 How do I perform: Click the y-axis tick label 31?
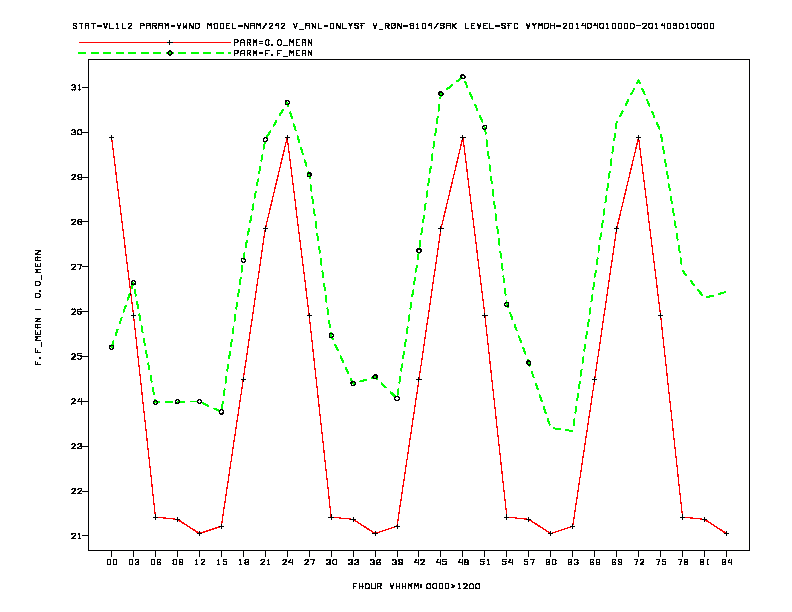coord(76,88)
